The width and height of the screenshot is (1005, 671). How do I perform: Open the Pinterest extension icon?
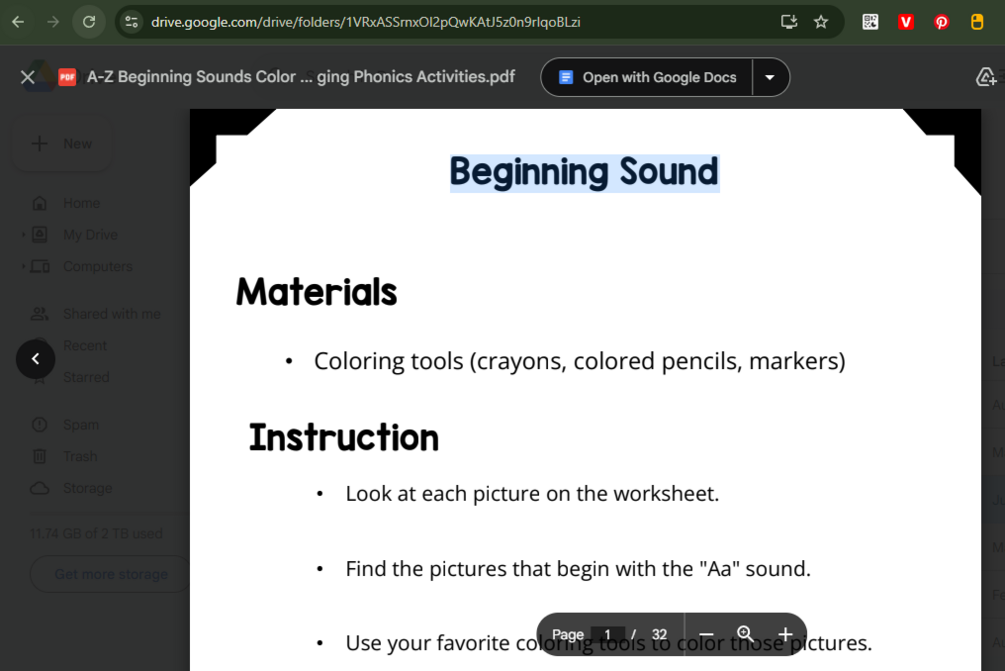pyautogui.click(x=941, y=22)
